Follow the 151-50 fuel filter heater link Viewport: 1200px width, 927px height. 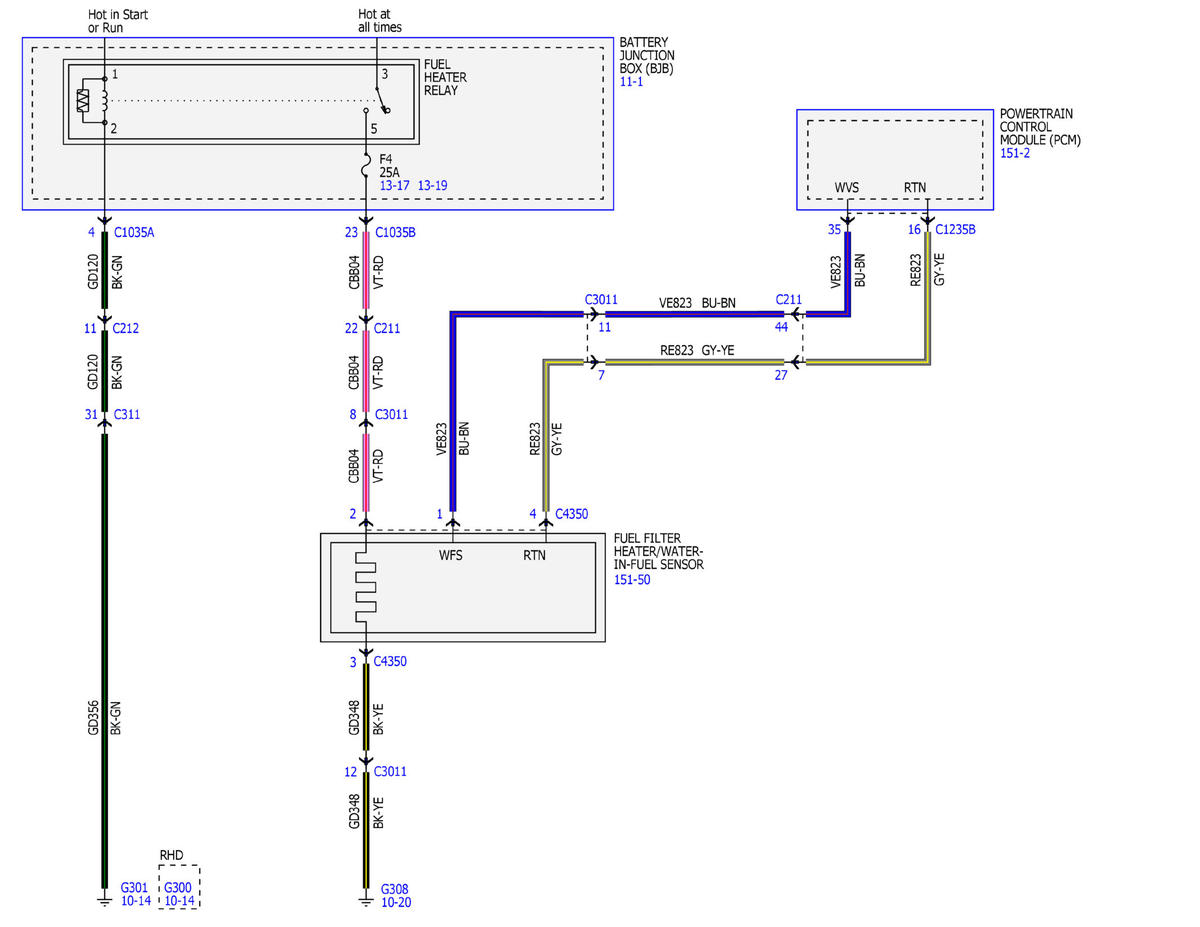pyautogui.click(x=631, y=579)
